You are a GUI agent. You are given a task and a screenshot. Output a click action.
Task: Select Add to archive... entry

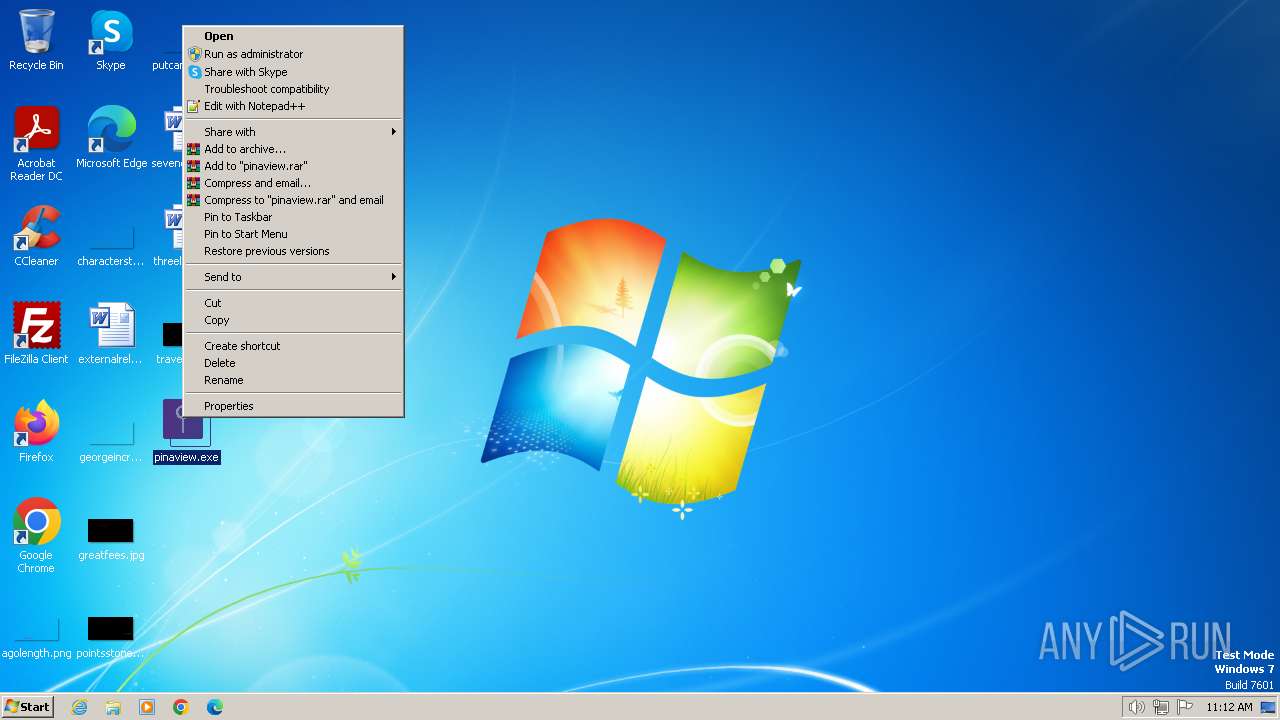tap(294, 149)
